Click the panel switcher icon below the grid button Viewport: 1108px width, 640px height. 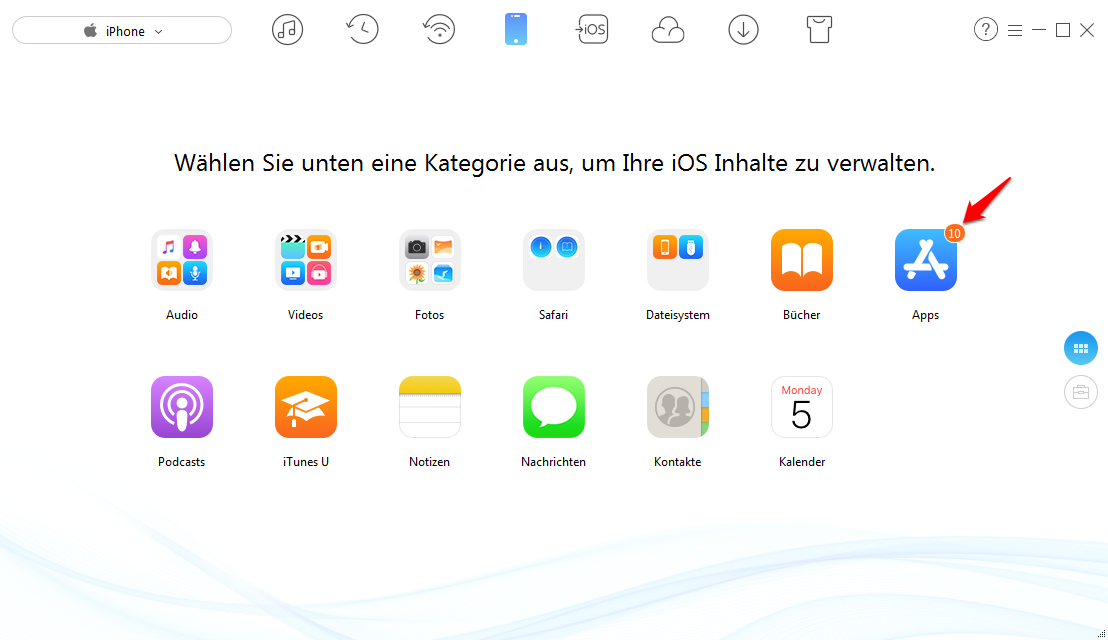point(1080,392)
